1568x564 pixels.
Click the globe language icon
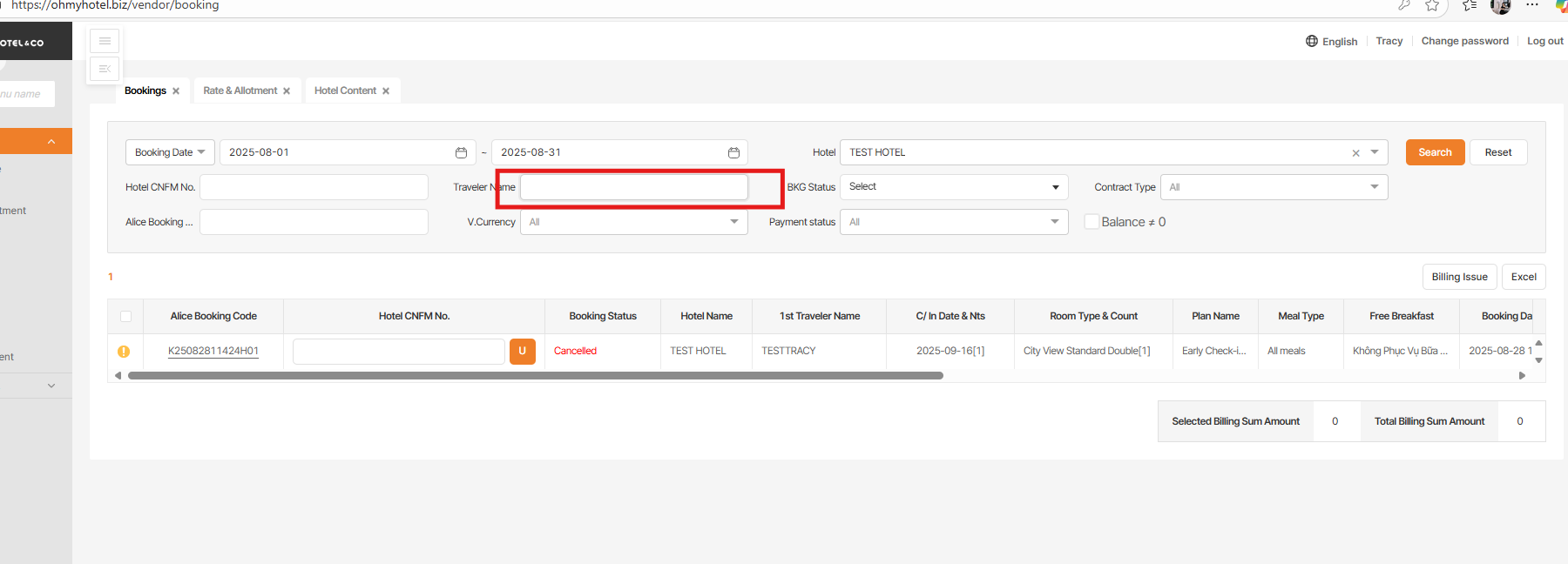[1312, 41]
